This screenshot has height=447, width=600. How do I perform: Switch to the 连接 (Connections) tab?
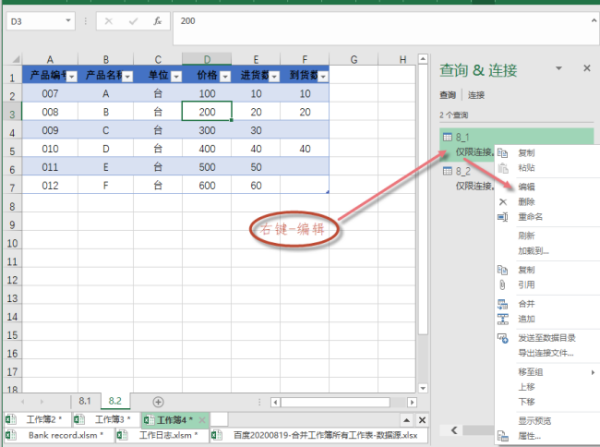click(477, 95)
